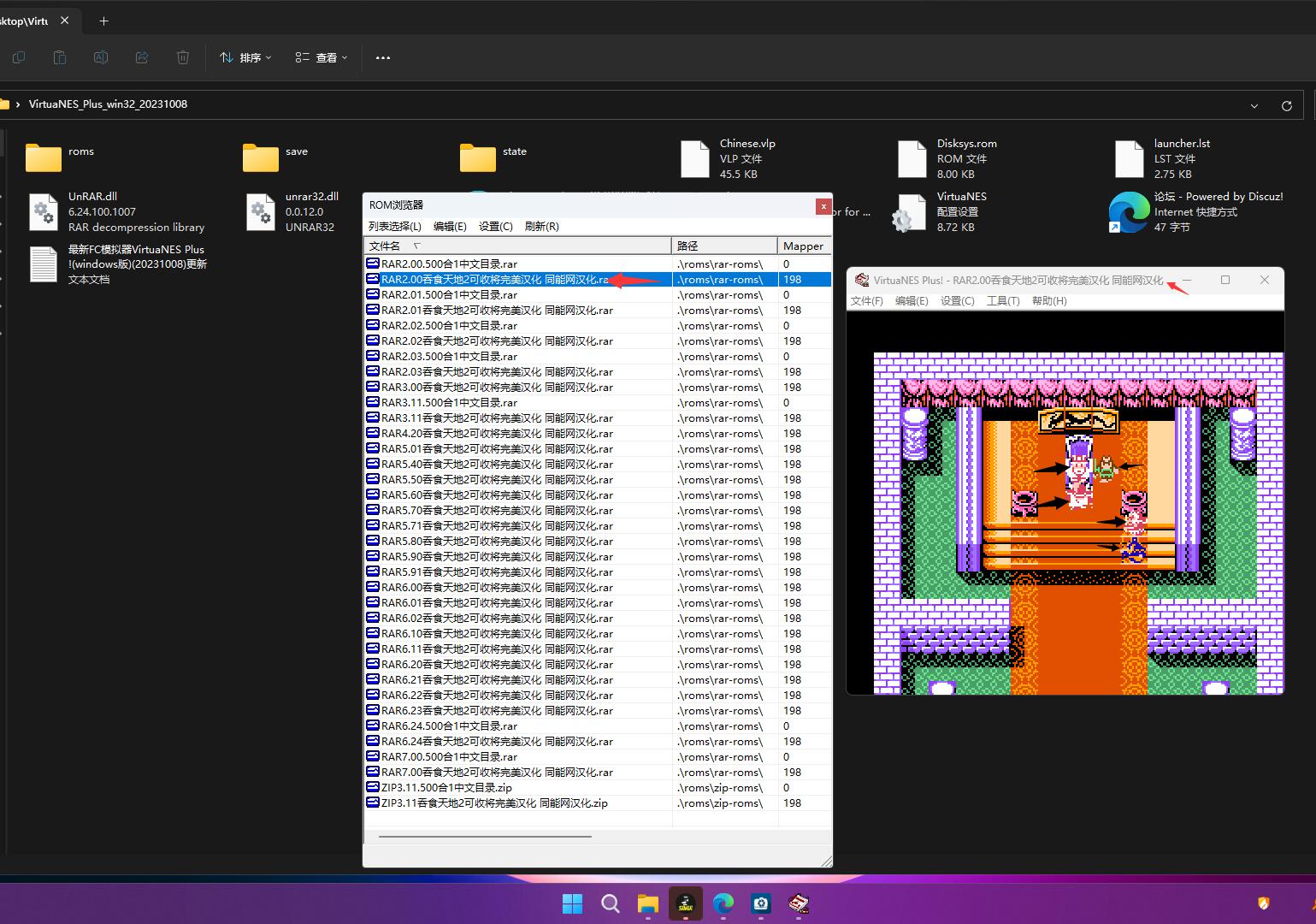Sort ROM list by 路径 column header
Image resolution: width=1316 pixels, height=924 pixels.
click(x=724, y=246)
